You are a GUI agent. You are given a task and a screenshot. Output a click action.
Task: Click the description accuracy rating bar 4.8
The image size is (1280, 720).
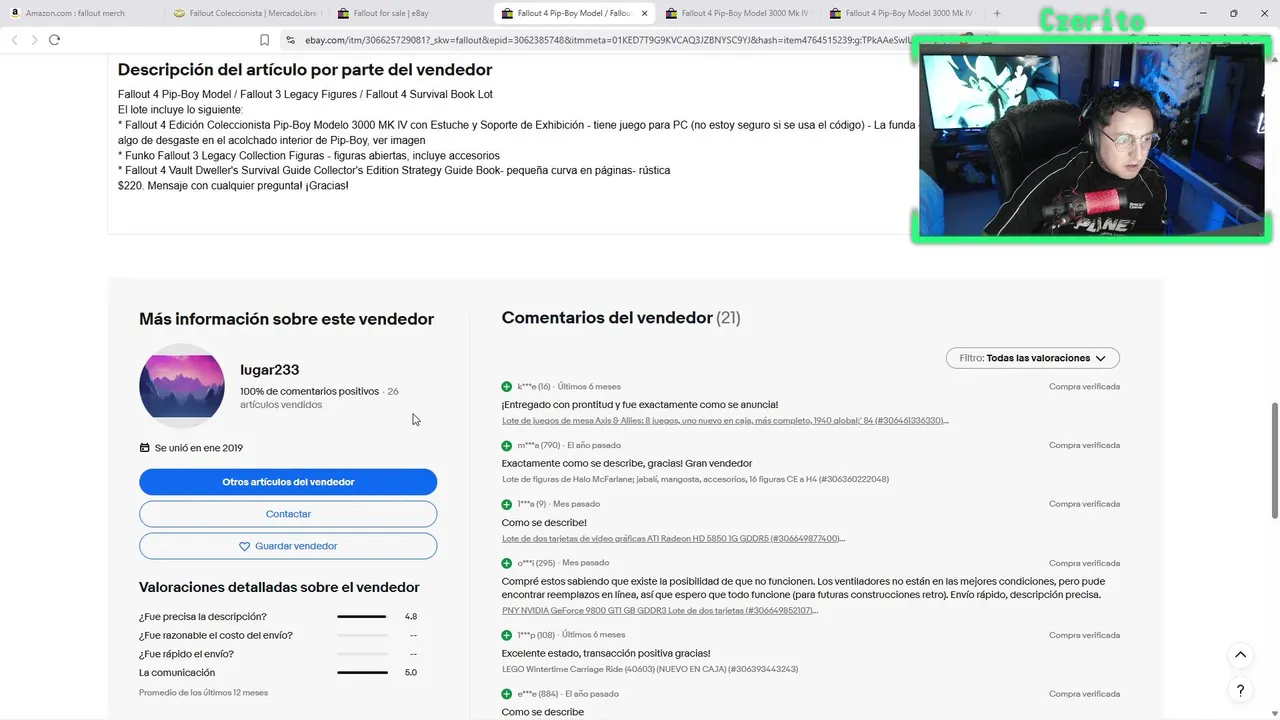click(362, 617)
